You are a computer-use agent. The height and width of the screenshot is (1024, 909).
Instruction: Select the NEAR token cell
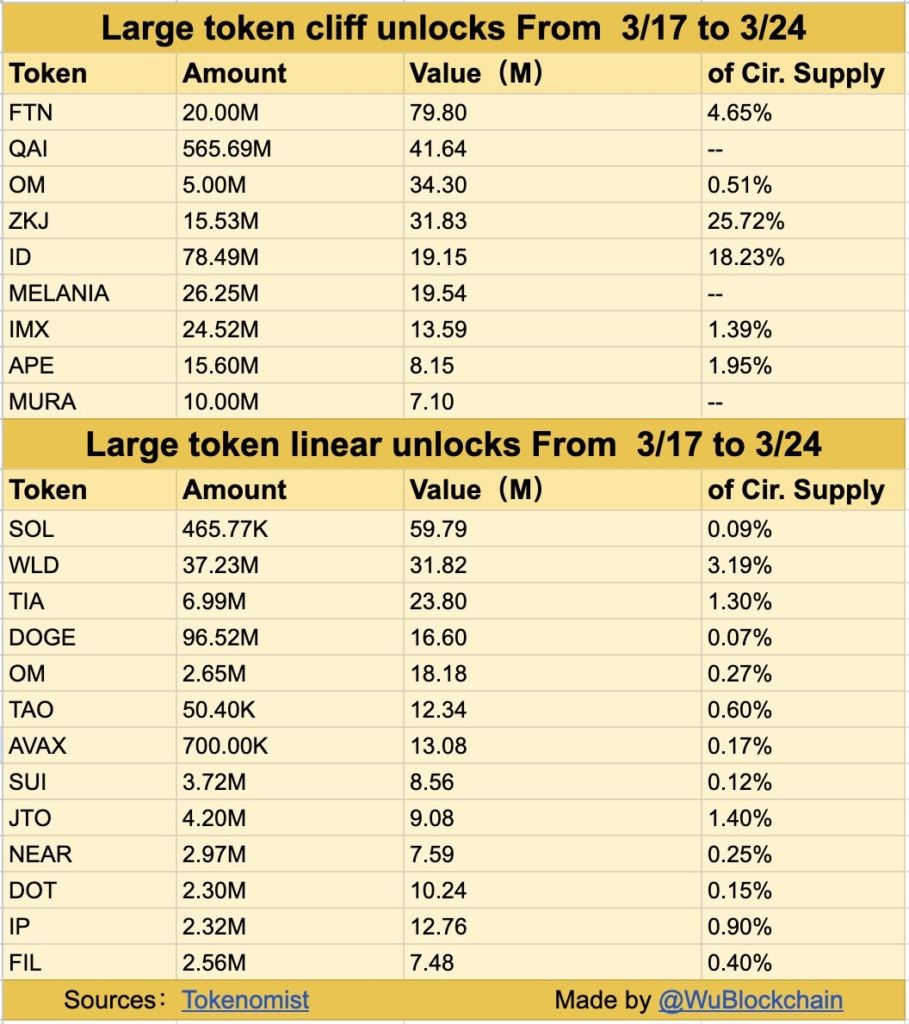tap(40, 854)
